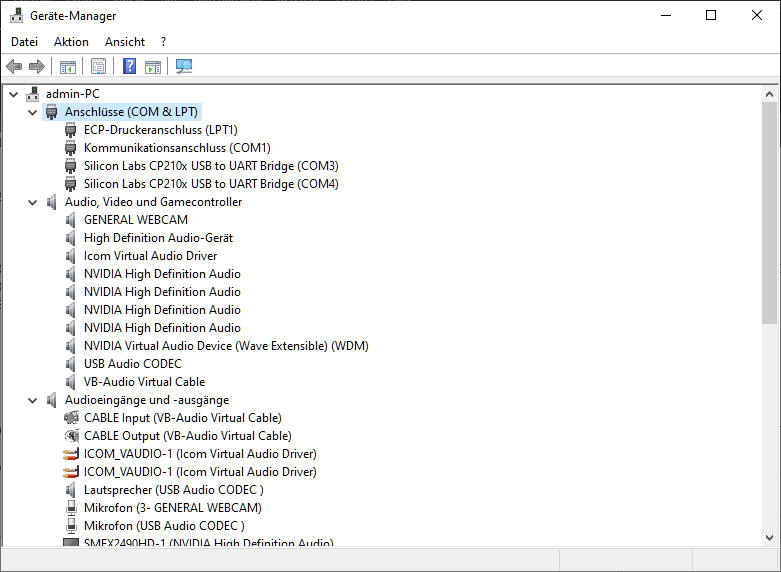Click the computer icon beside admin-PC

pos(33,94)
